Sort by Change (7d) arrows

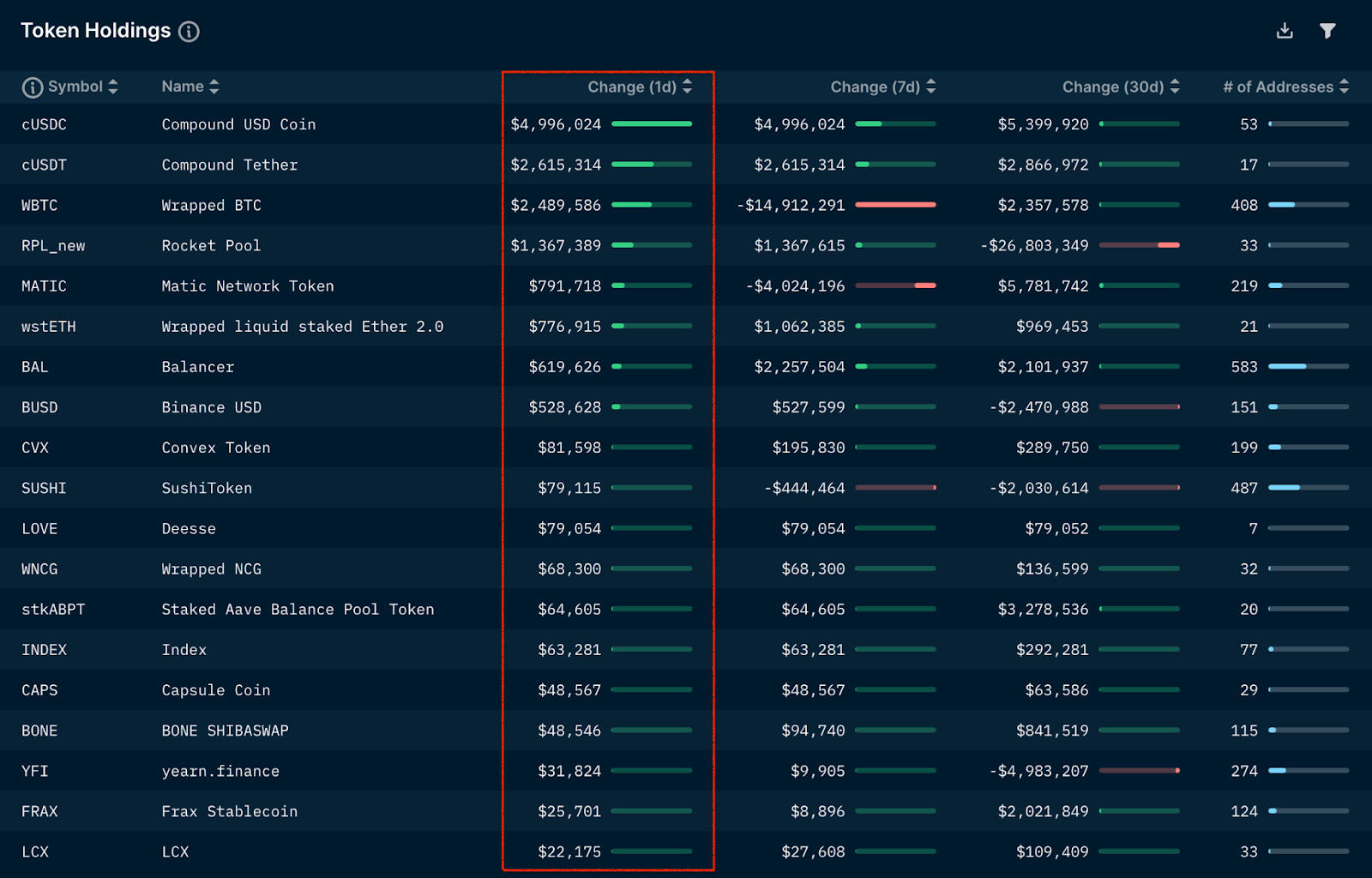click(931, 87)
